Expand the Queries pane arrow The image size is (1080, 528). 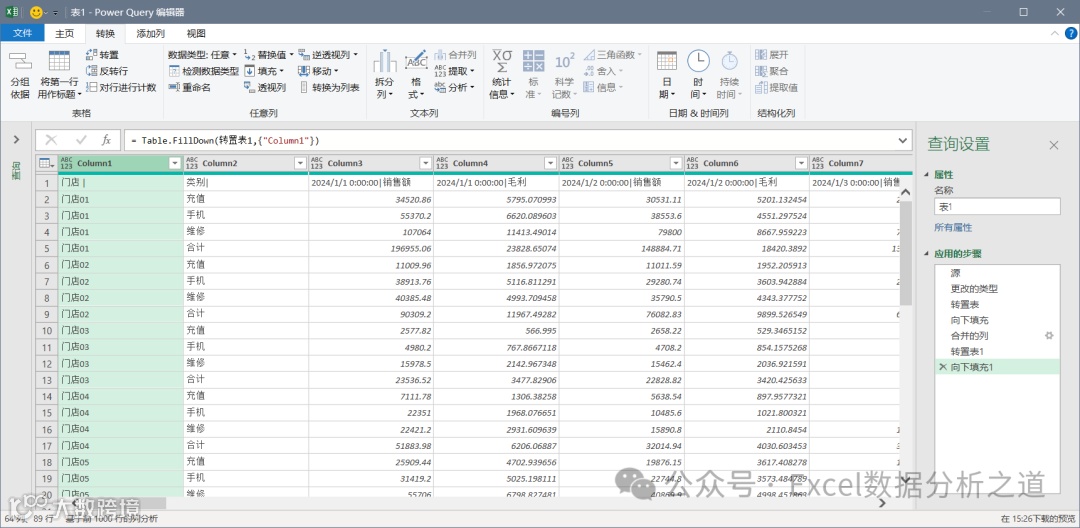17,140
